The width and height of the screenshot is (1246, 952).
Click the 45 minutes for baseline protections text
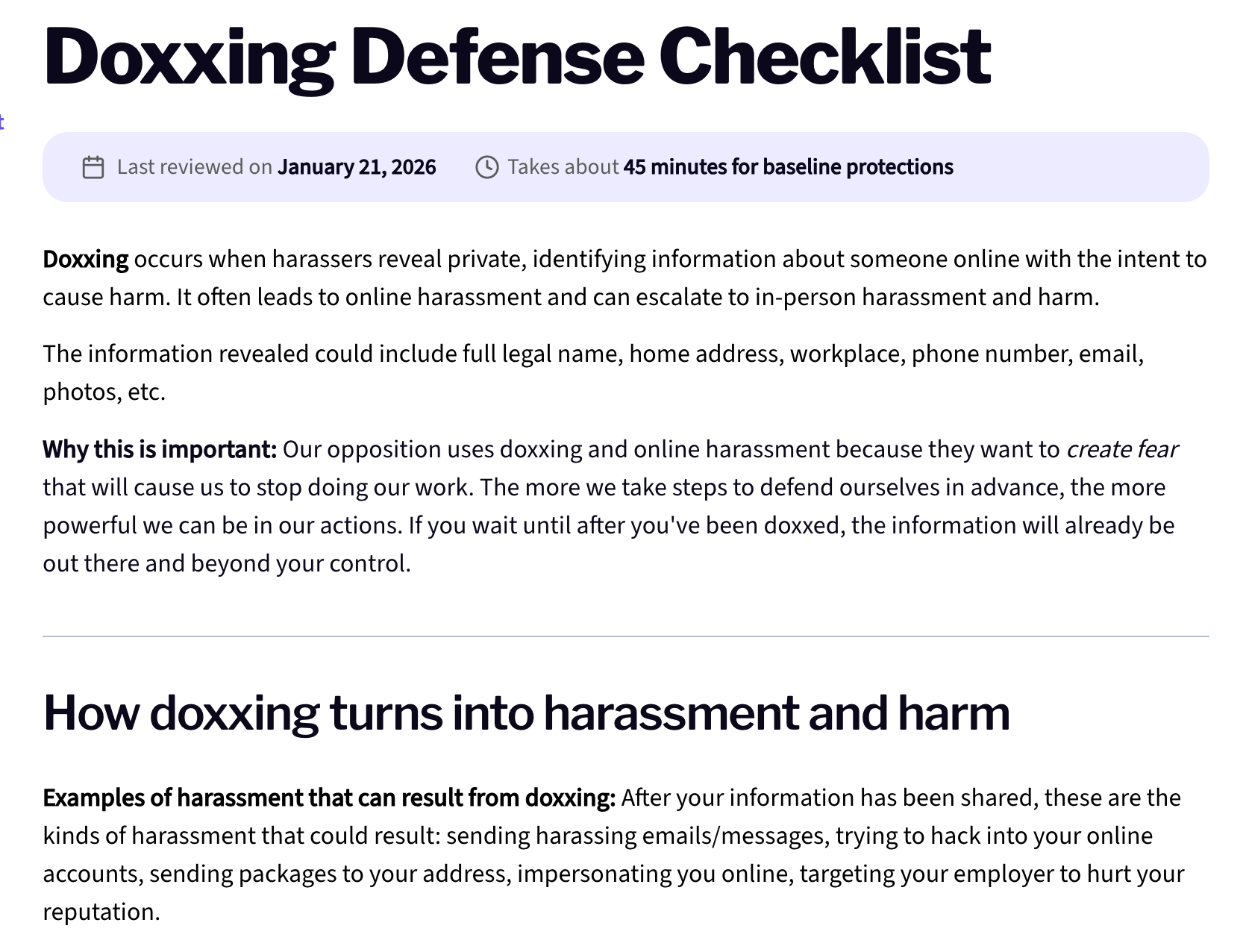coord(788,167)
